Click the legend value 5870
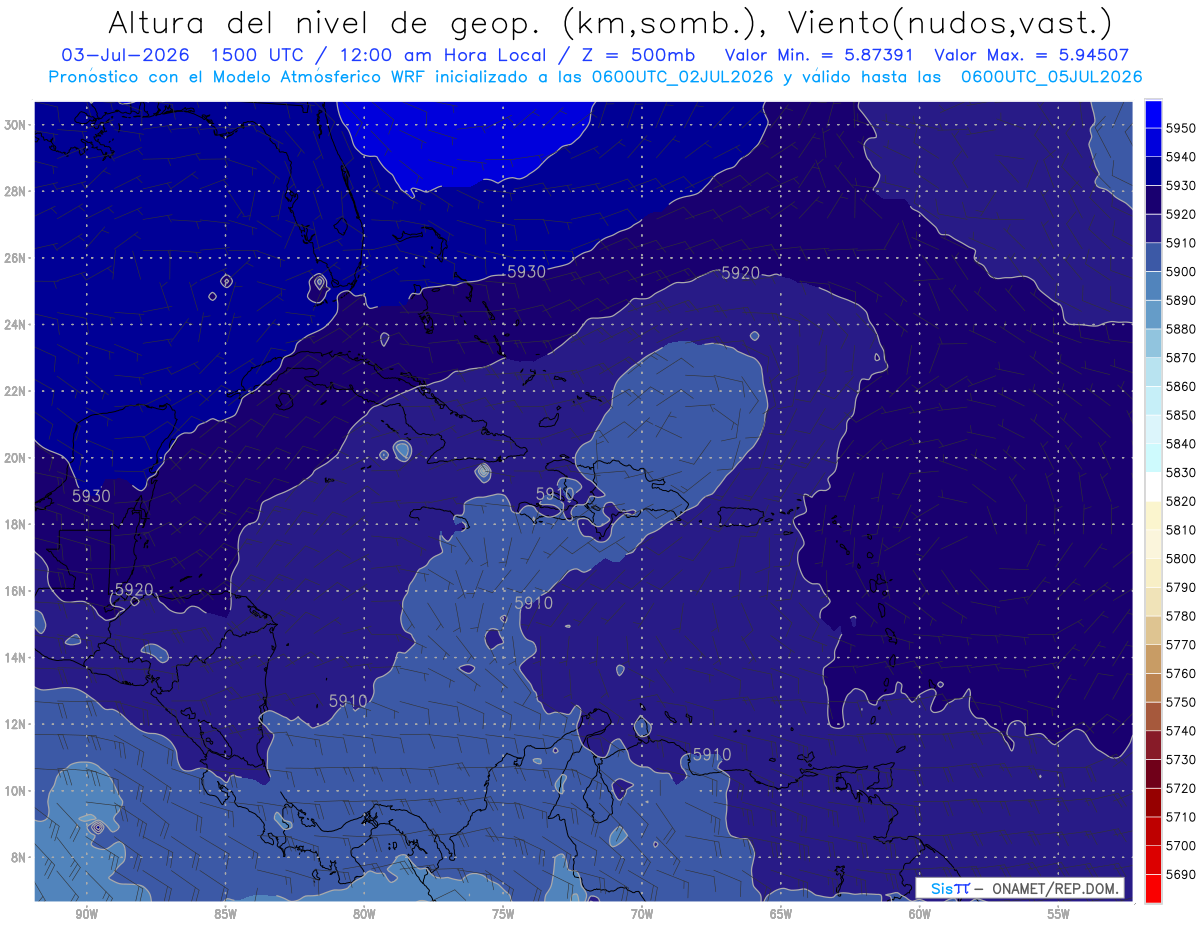This screenshot has width=1200, height=927. point(1182,358)
